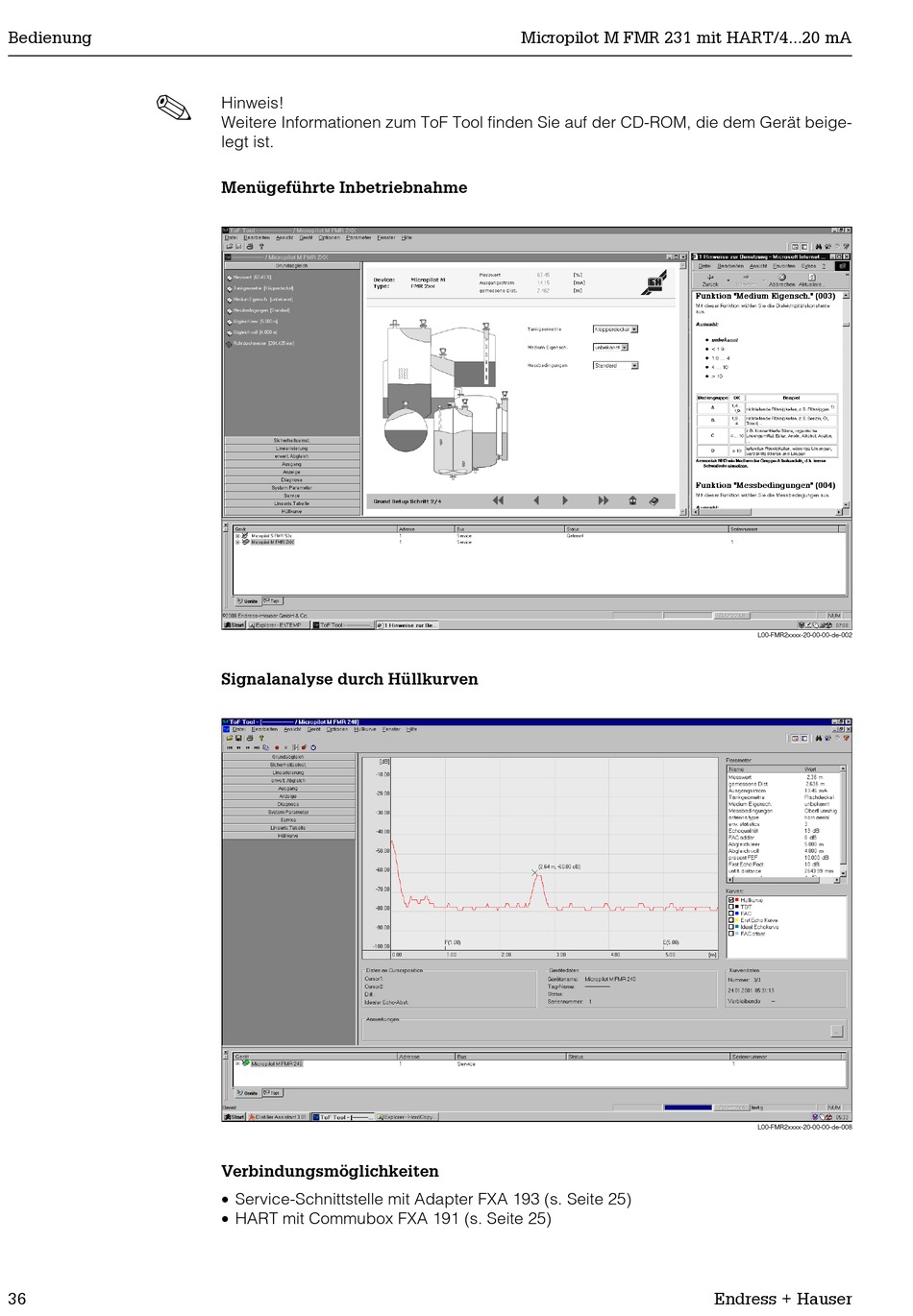Toggle Hüllkurve curve checkbox
Viewport: 913px width, 1316px height.
[x=731, y=900]
